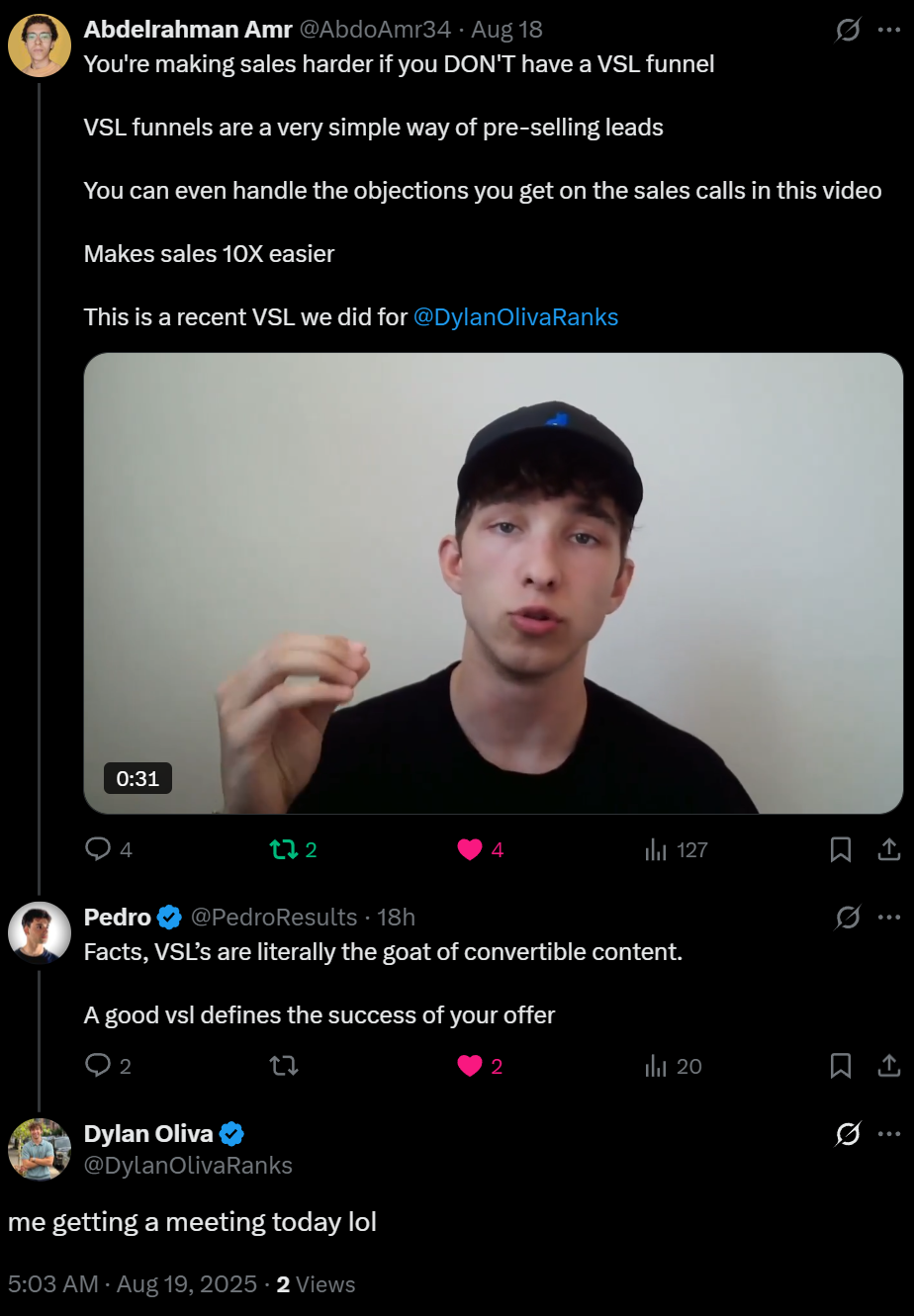Open the @DylanOlivaRanks mention link
This screenshot has width=914, height=1316.
(515, 317)
